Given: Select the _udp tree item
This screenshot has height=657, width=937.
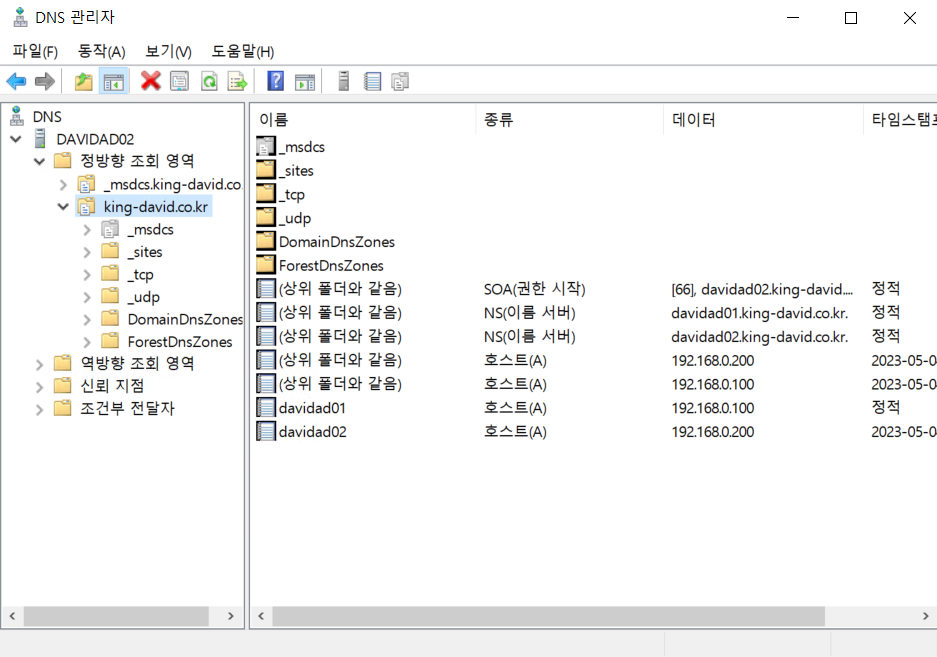Looking at the screenshot, I should coord(143,297).
